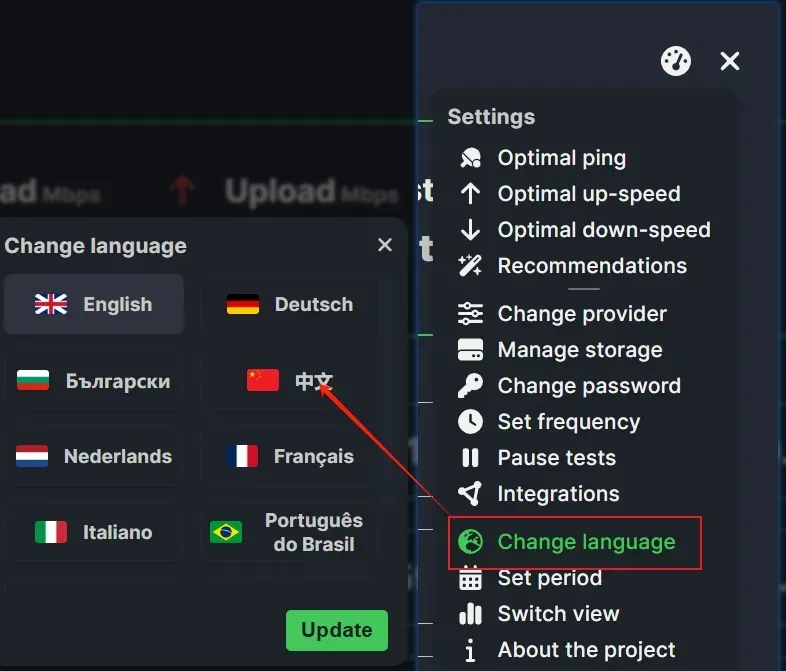Click the key icon for Change password
This screenshot has width=786, height=671.
coord(470,386)
